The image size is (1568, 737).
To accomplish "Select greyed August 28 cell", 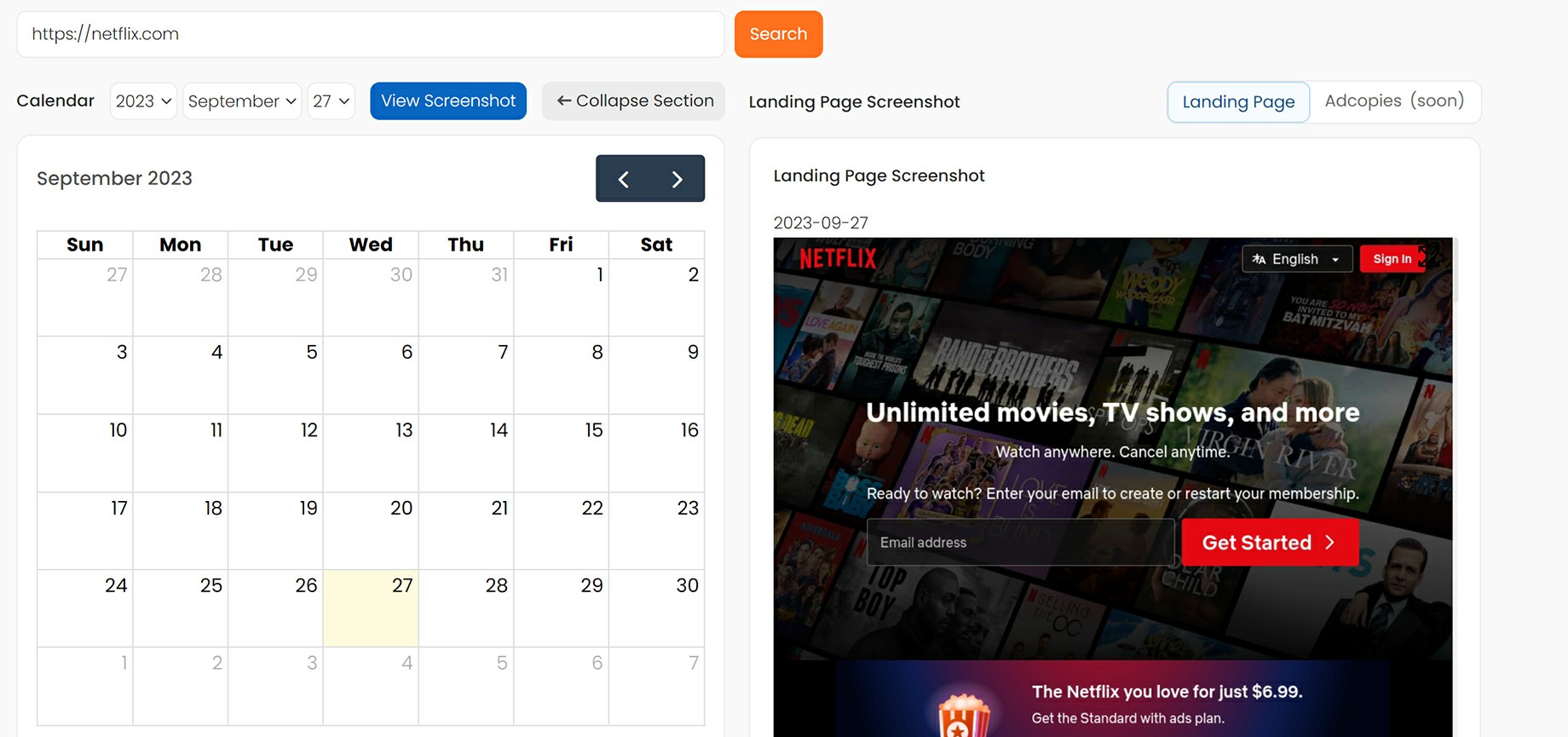I will [181, 297].
